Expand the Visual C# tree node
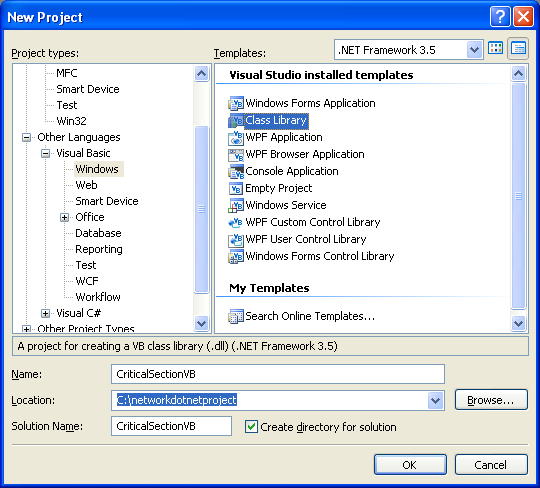 pyautogui.click(x=45, y=313)
